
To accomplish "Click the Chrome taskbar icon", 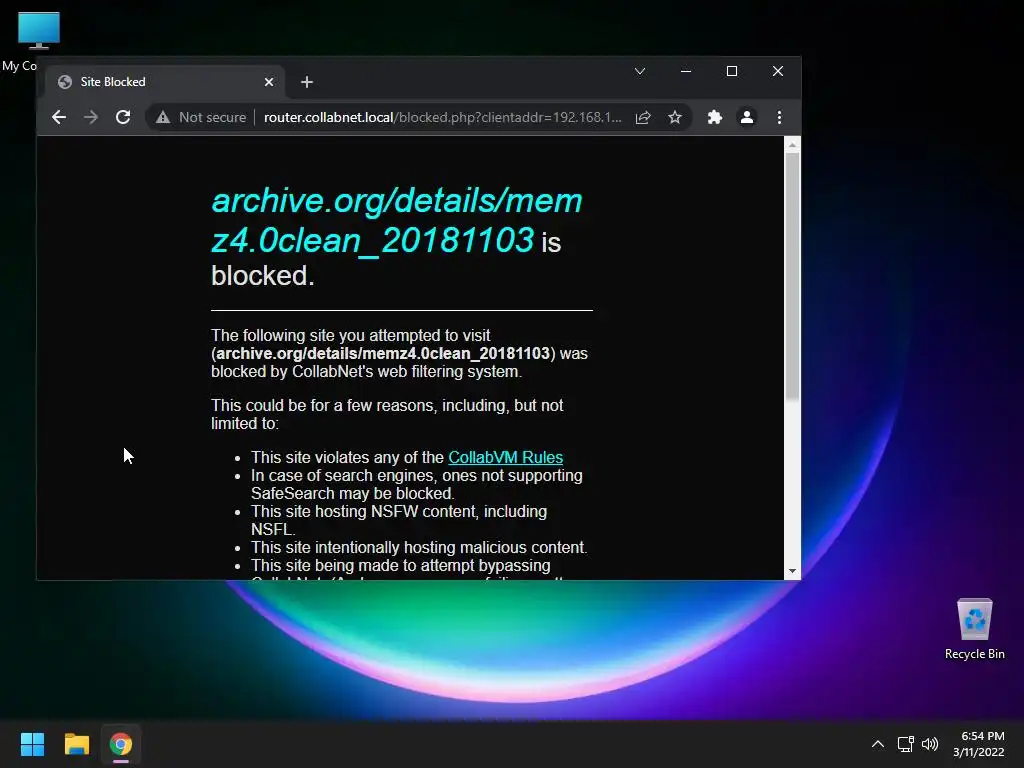I will pos(121,744).
